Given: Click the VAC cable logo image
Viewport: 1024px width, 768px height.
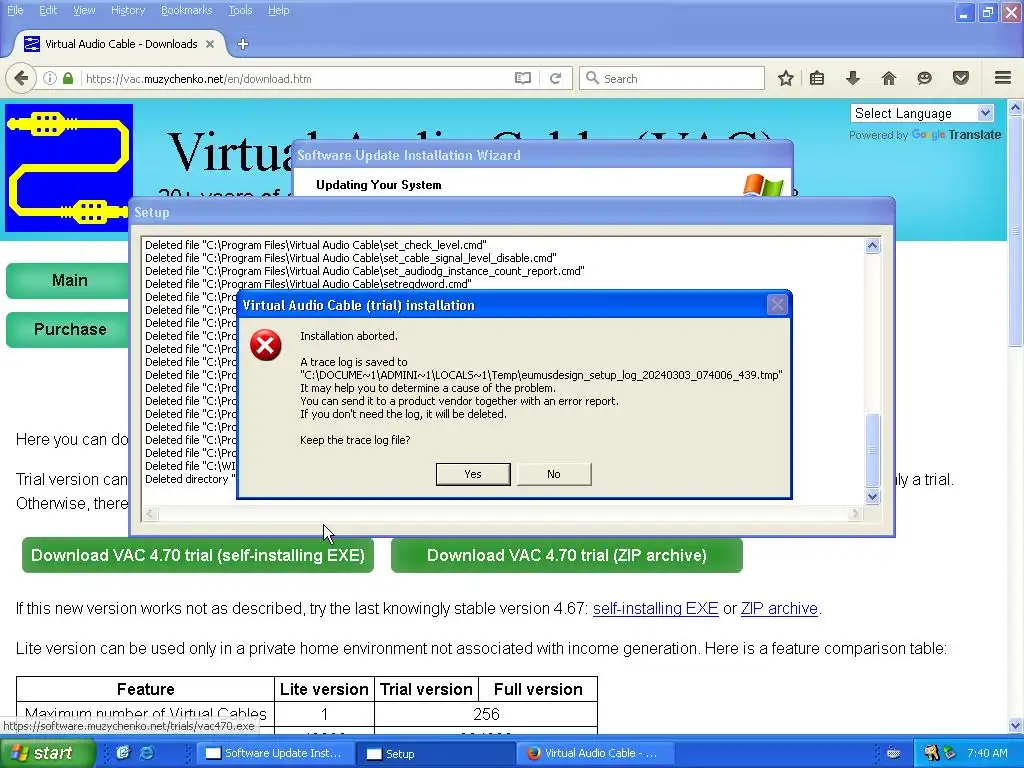Looking at the screenshot, I should click(69, 168).
